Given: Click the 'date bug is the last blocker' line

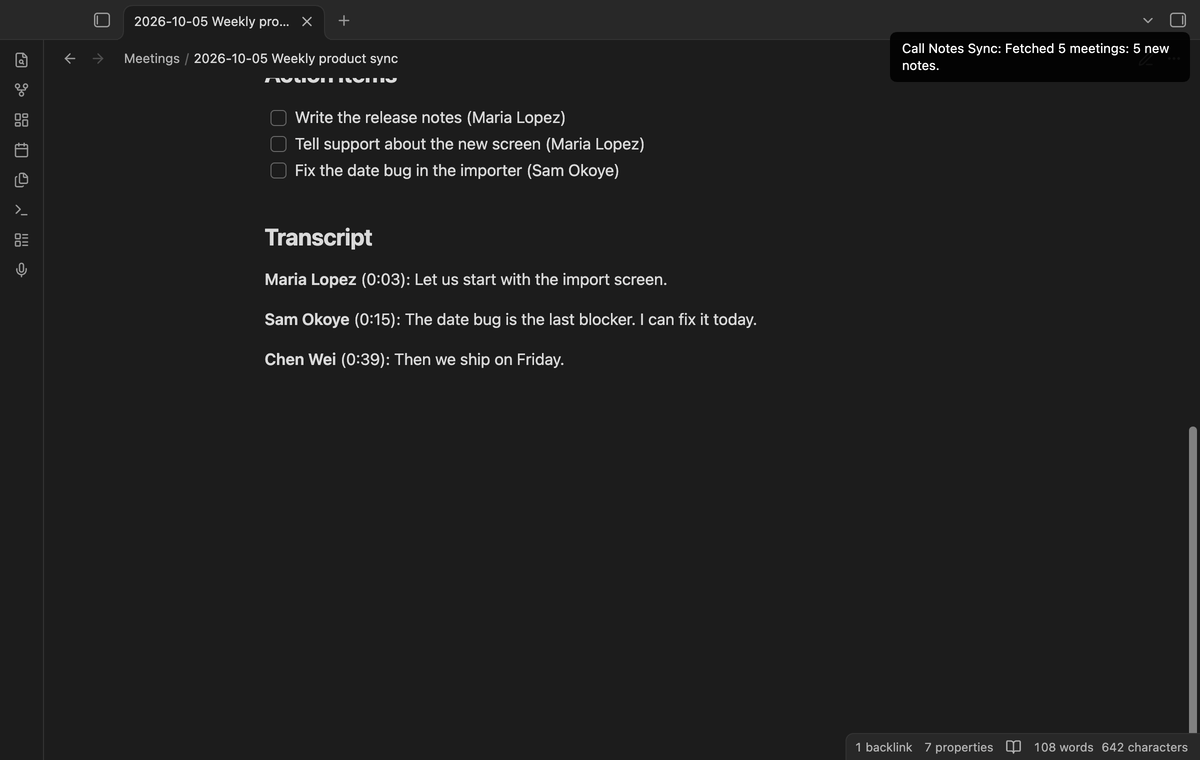Looking at the screenshot, I should click(x=510, y=320).
